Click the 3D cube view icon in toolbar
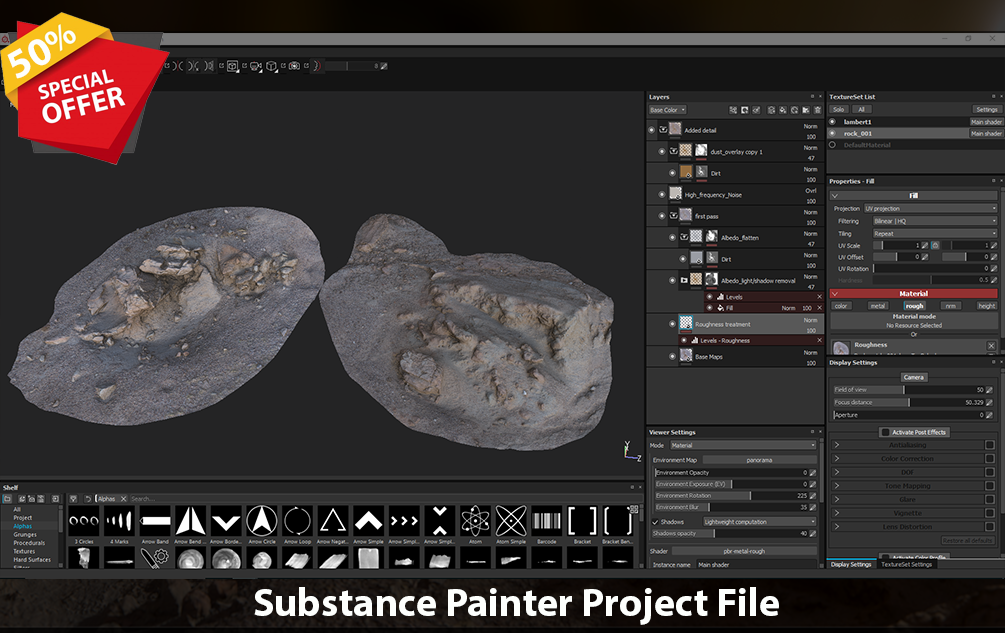 [x=271, y=65]
